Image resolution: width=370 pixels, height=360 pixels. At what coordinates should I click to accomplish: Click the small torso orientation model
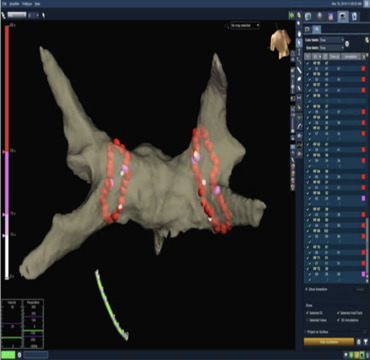[280, 44]
